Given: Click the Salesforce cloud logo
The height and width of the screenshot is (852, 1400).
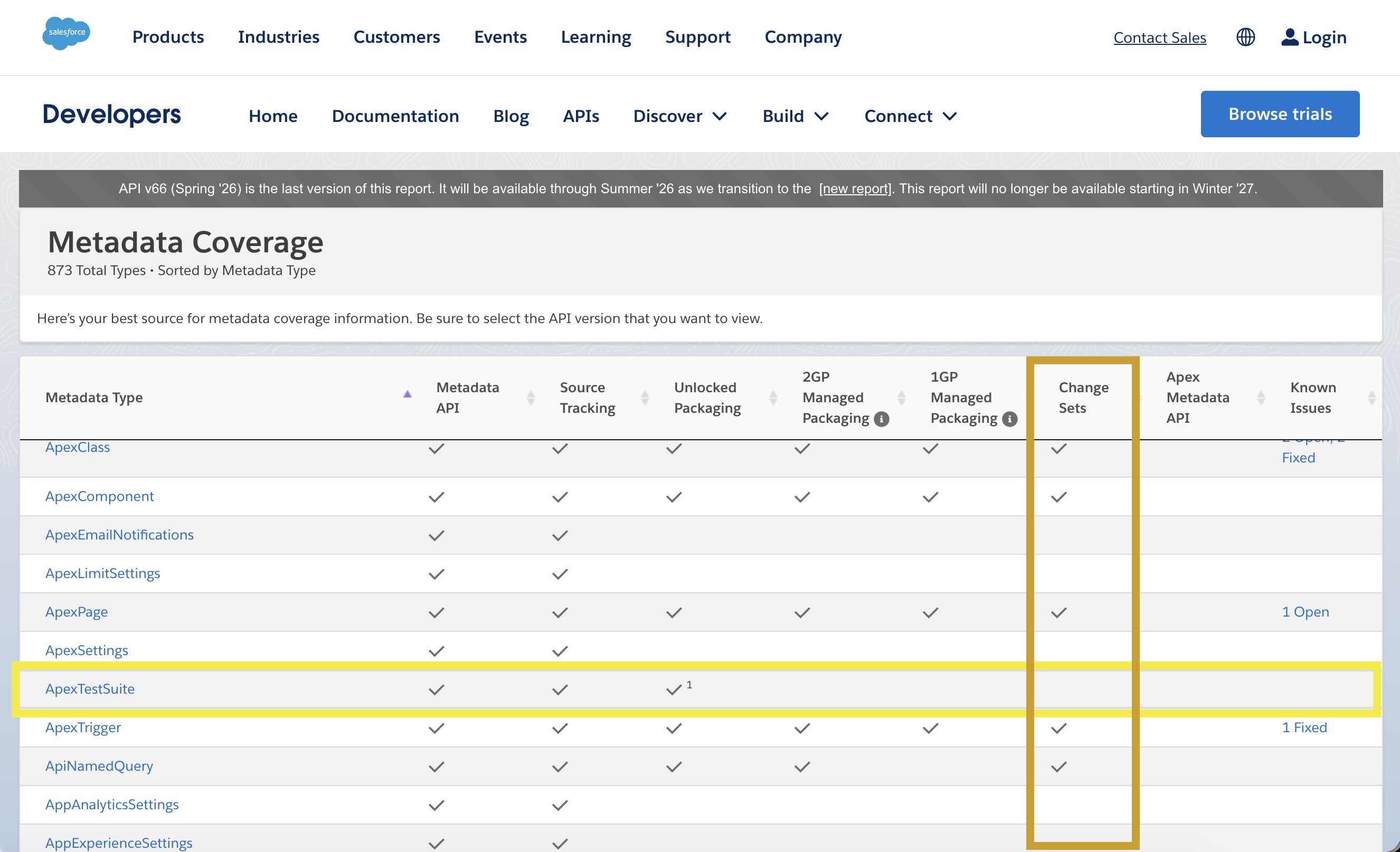Looking at the screenshot, I should (66, 33).
